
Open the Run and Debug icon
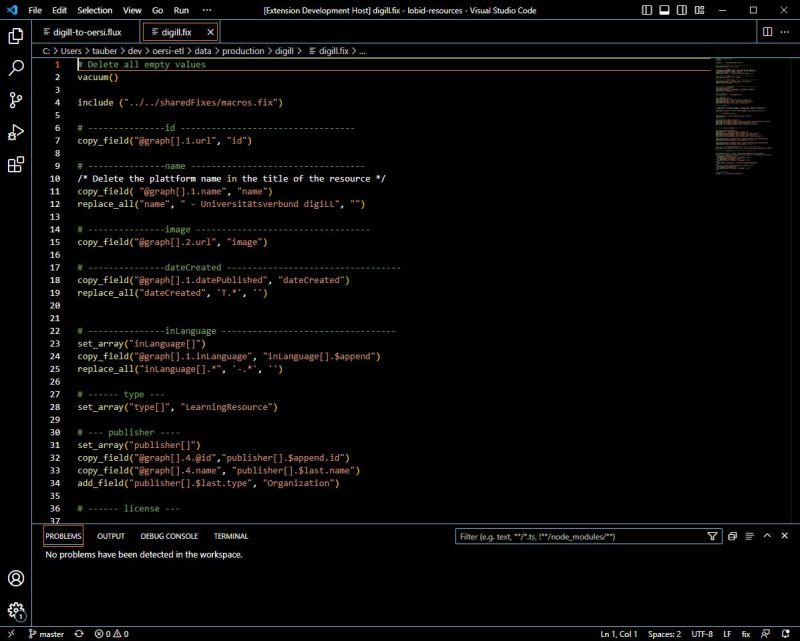pyautogui.click(x=13, y=131)
